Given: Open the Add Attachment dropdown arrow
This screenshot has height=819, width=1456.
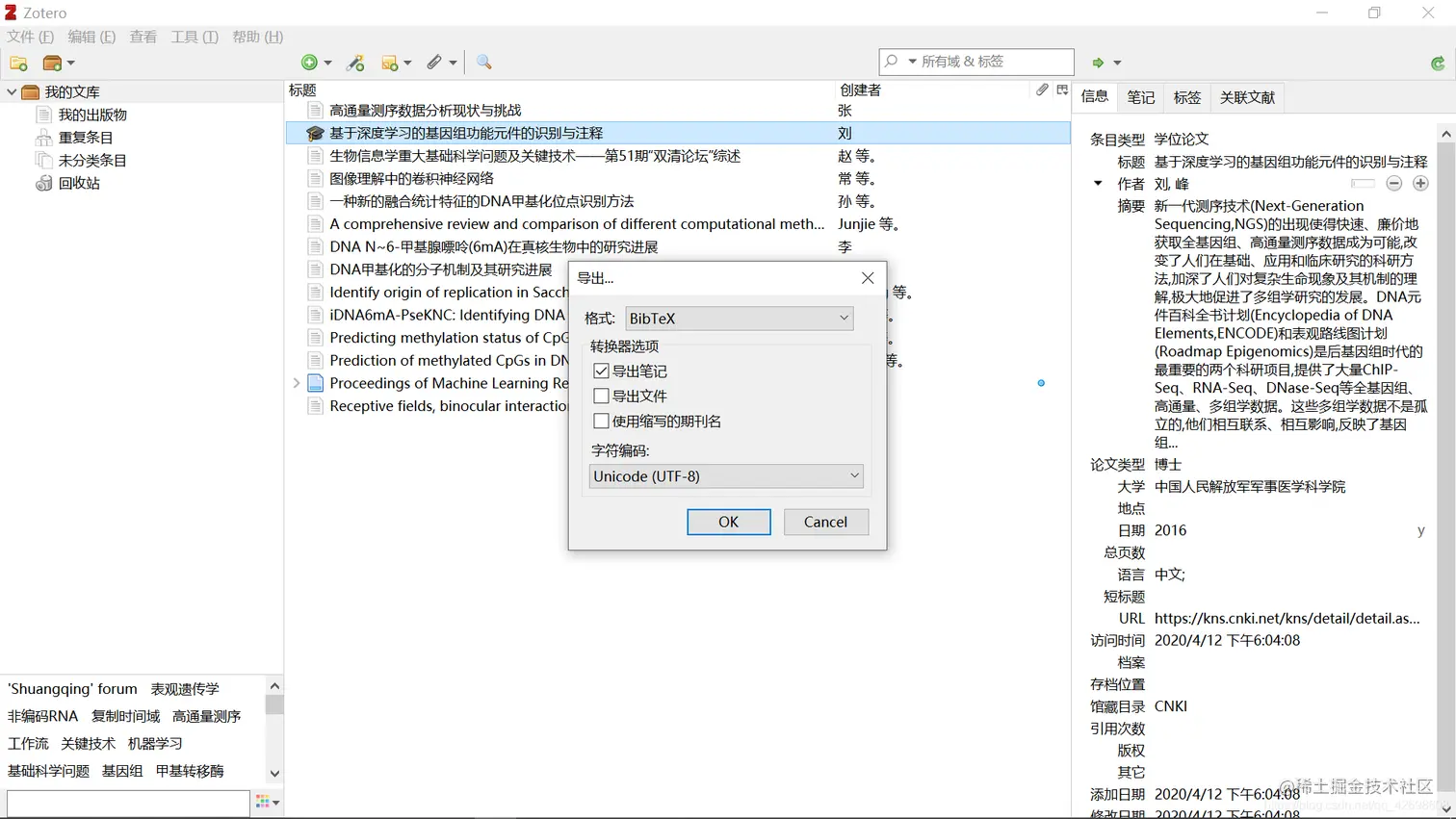Looking at the screenshot, I should 454,63.
